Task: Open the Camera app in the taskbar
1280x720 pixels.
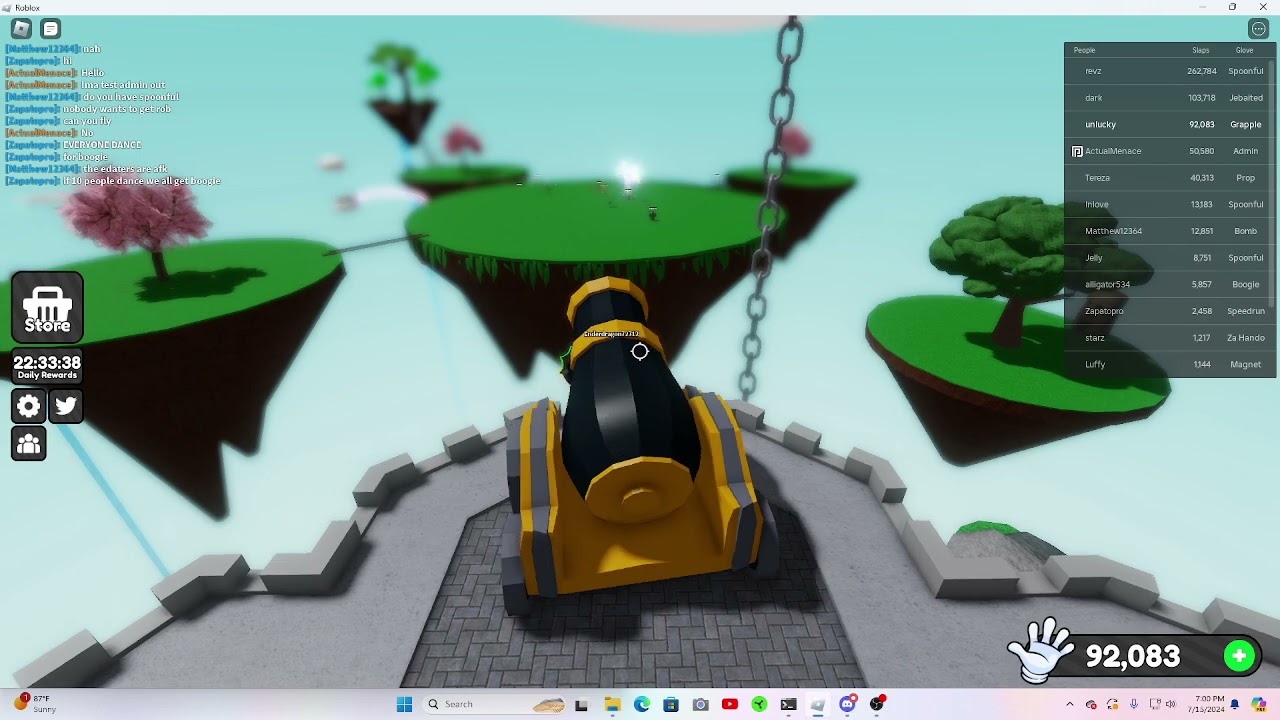Action: click(700, 704)
